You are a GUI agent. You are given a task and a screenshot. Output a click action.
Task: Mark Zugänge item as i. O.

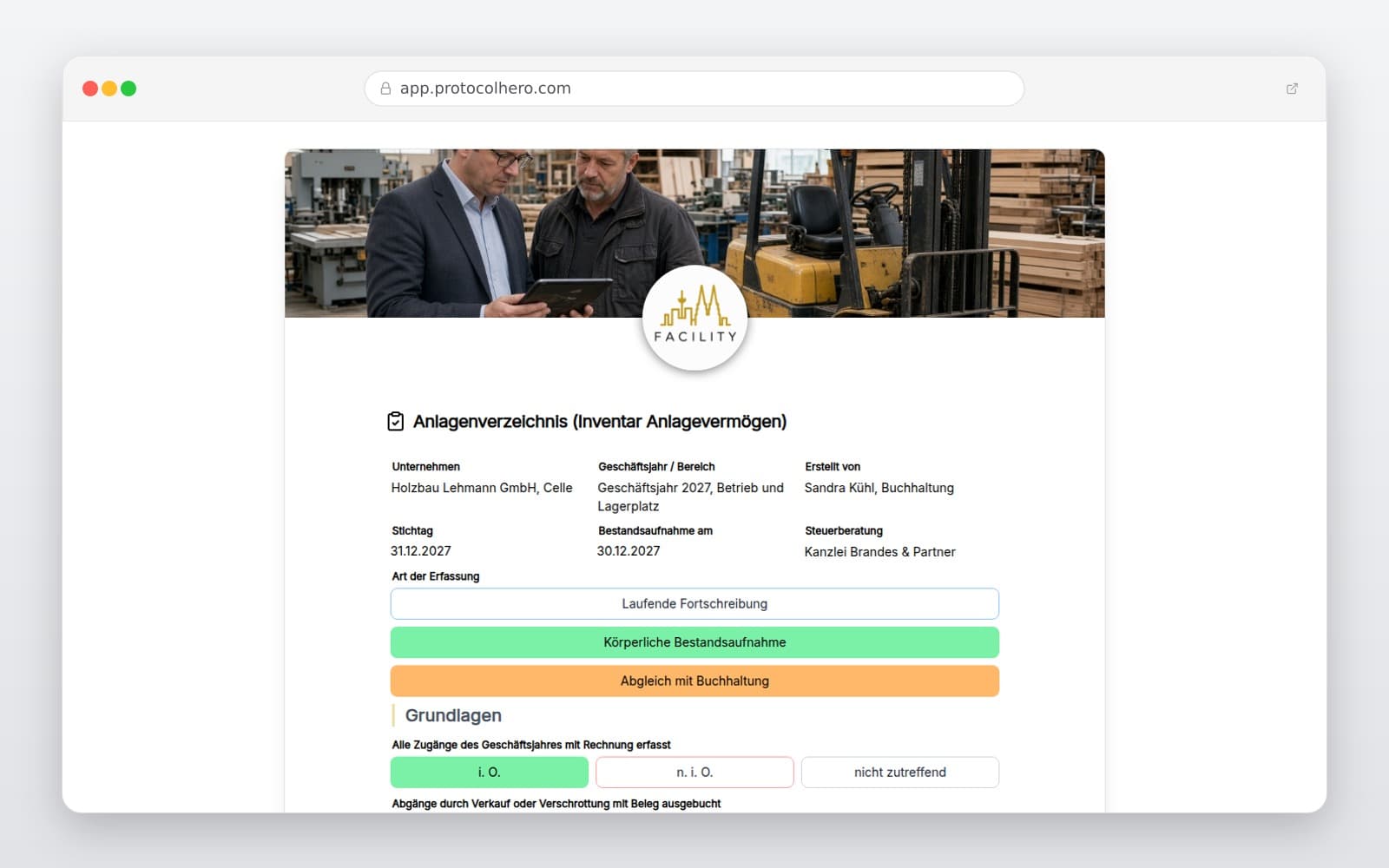[490, 772]
